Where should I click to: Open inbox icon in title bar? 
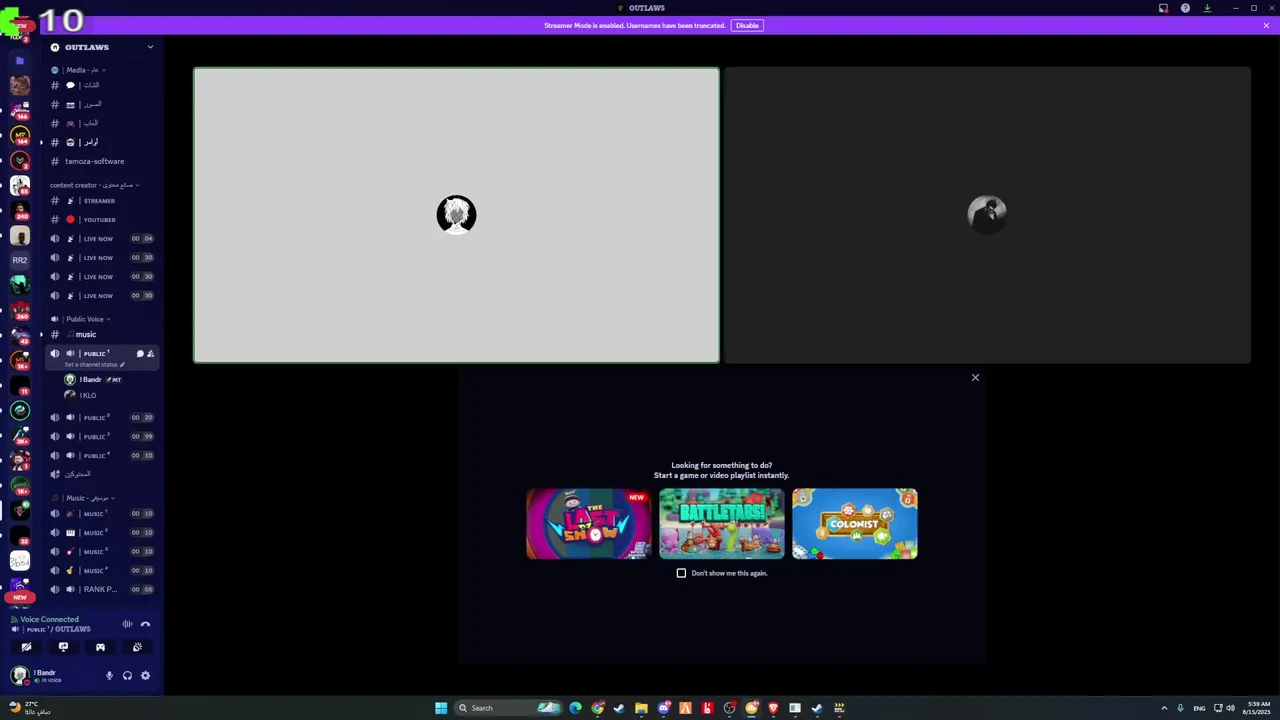(x=1163, y=8)
